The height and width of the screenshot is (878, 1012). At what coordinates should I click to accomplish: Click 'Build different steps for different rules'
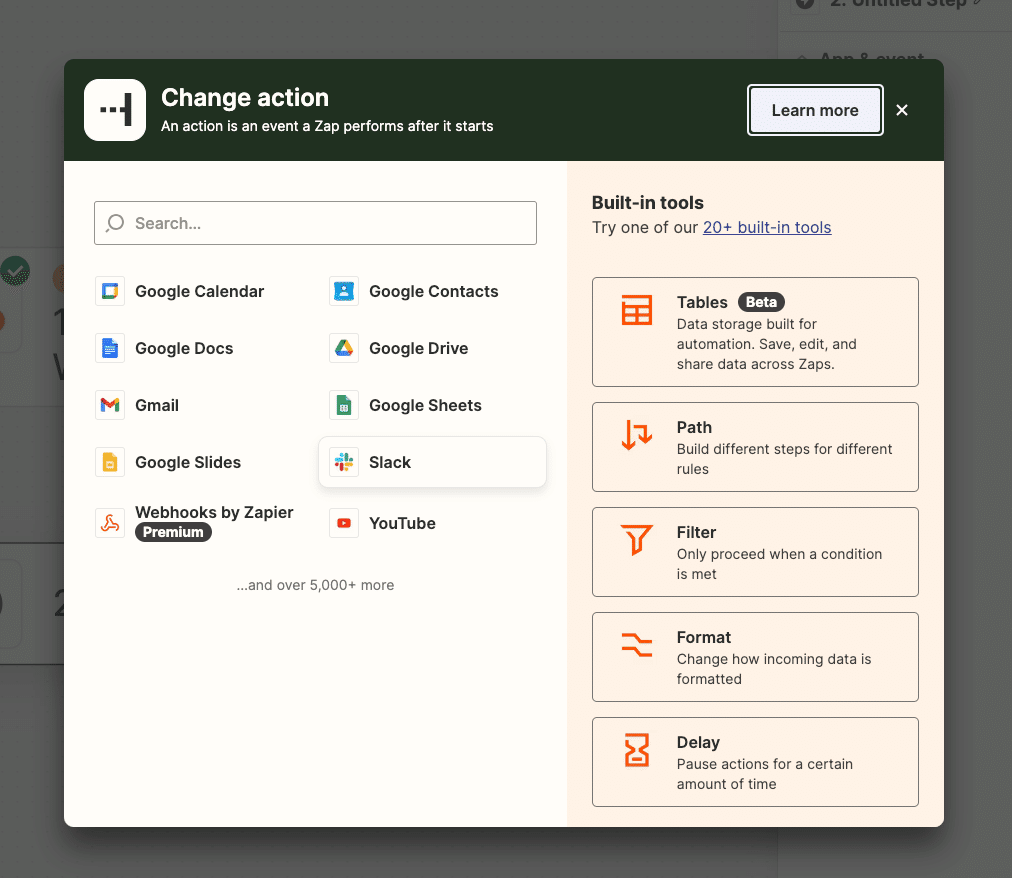[784, 459]
